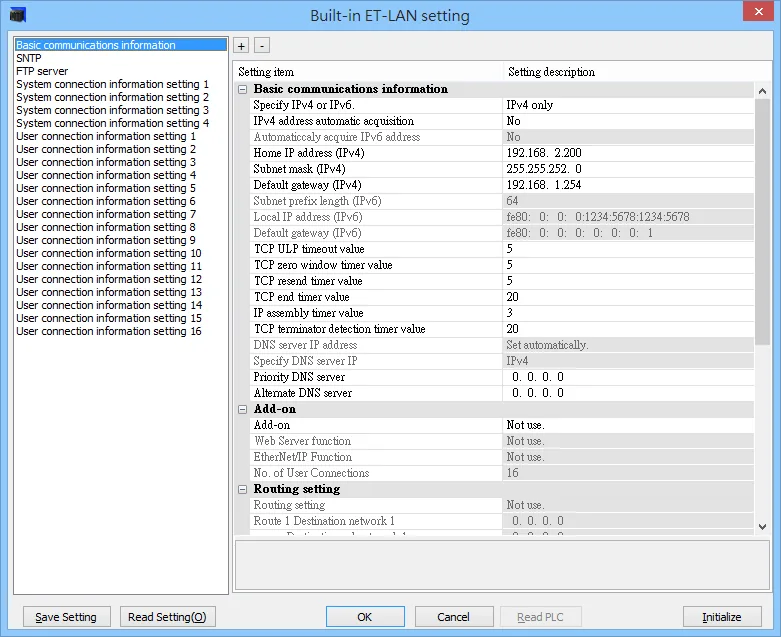Click the Initialize button

pos(722,617)
